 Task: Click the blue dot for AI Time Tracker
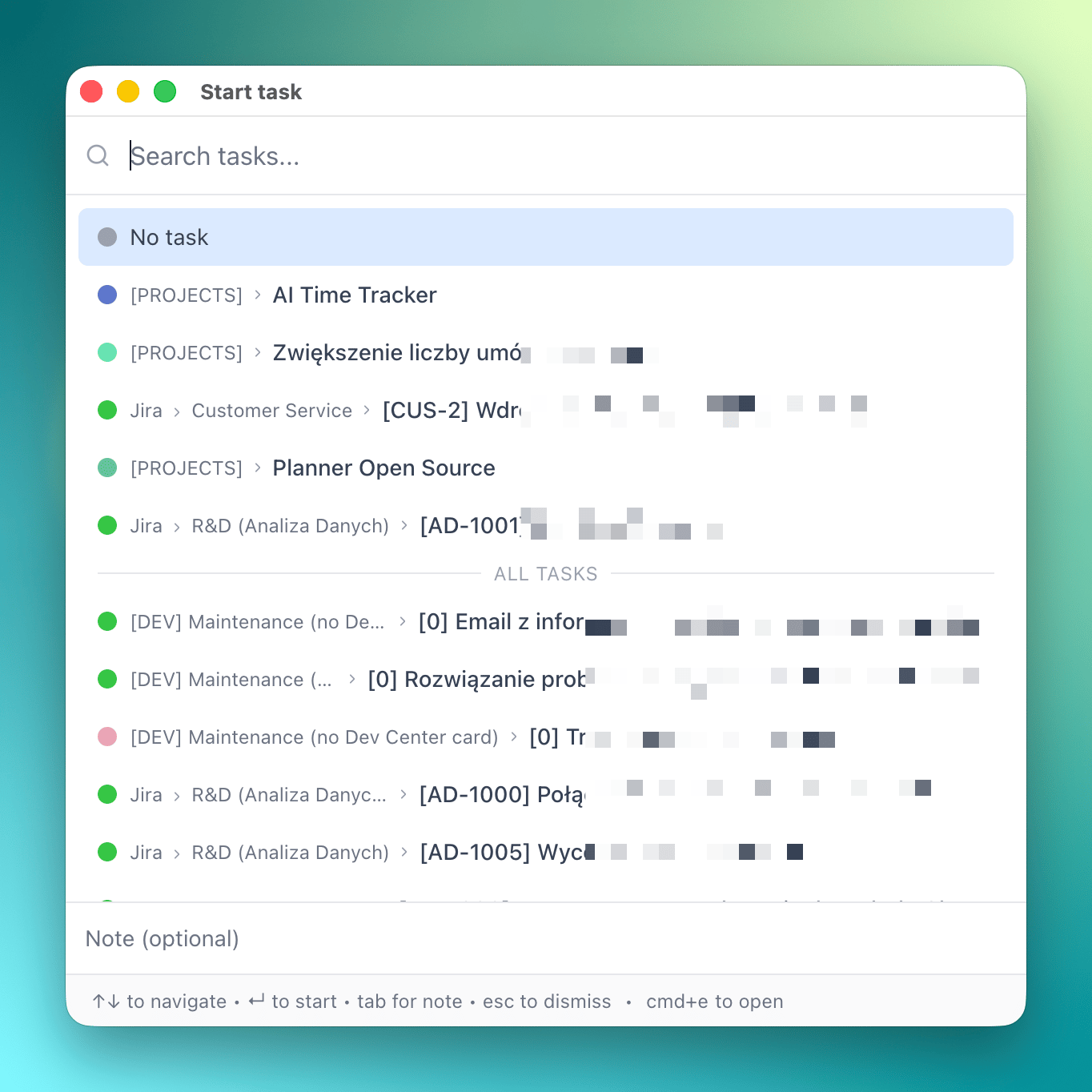[x=107, y=295]
